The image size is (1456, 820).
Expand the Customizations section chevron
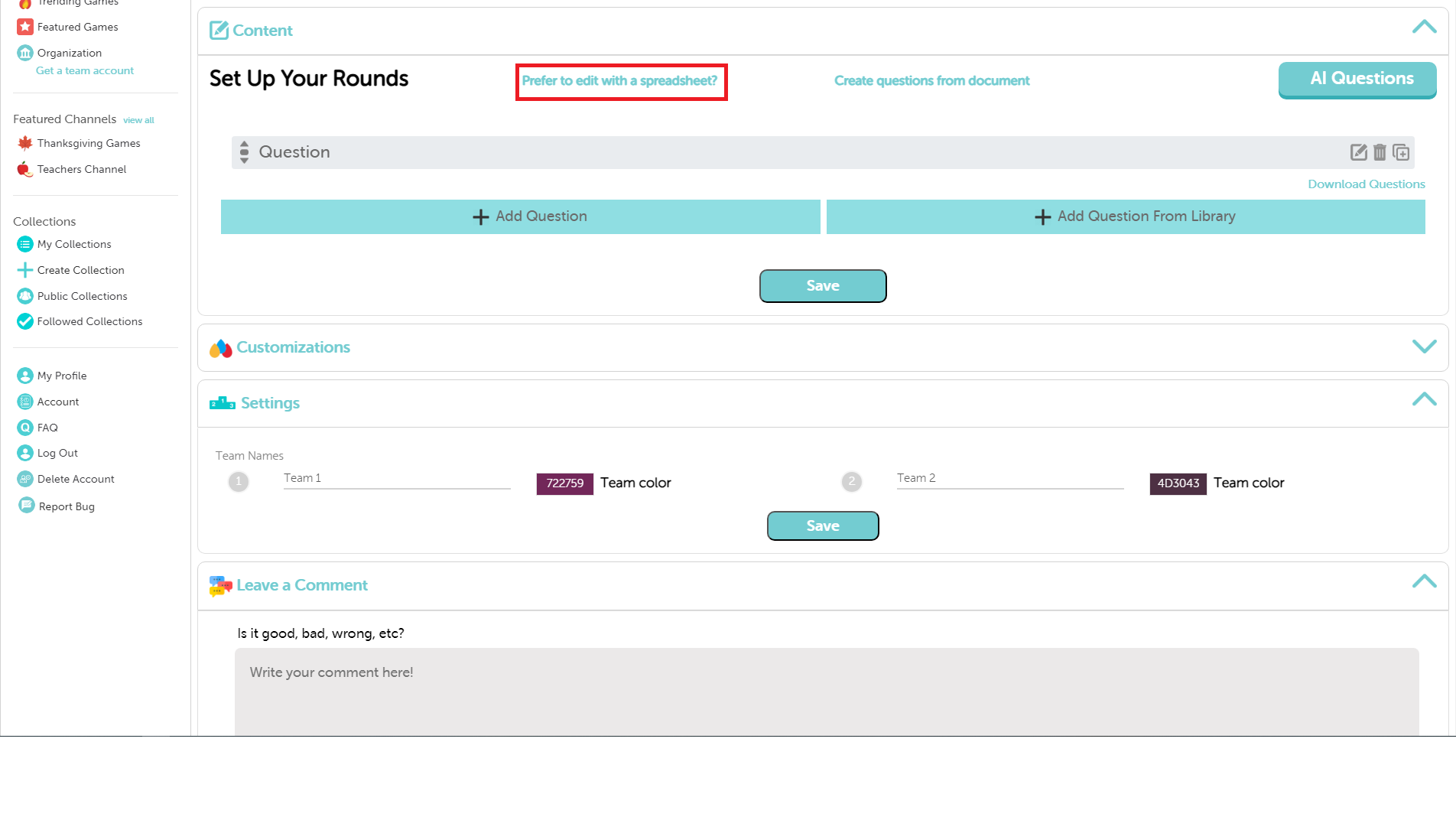[x=1424, y=347]
